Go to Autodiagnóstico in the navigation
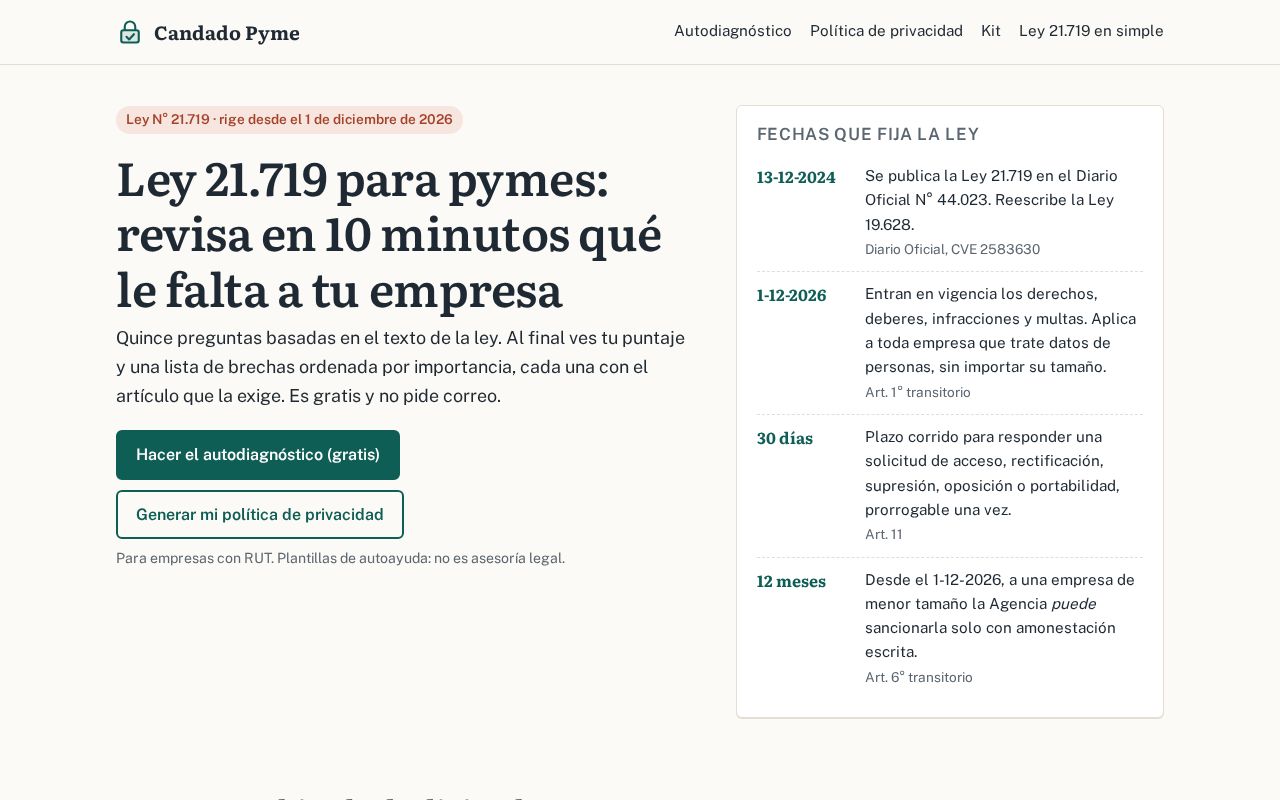 [733, 31]
